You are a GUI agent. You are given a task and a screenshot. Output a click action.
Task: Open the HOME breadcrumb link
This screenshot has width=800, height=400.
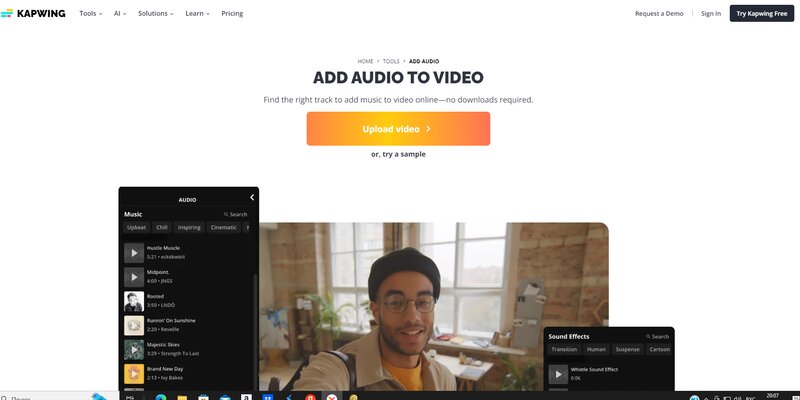365,61
